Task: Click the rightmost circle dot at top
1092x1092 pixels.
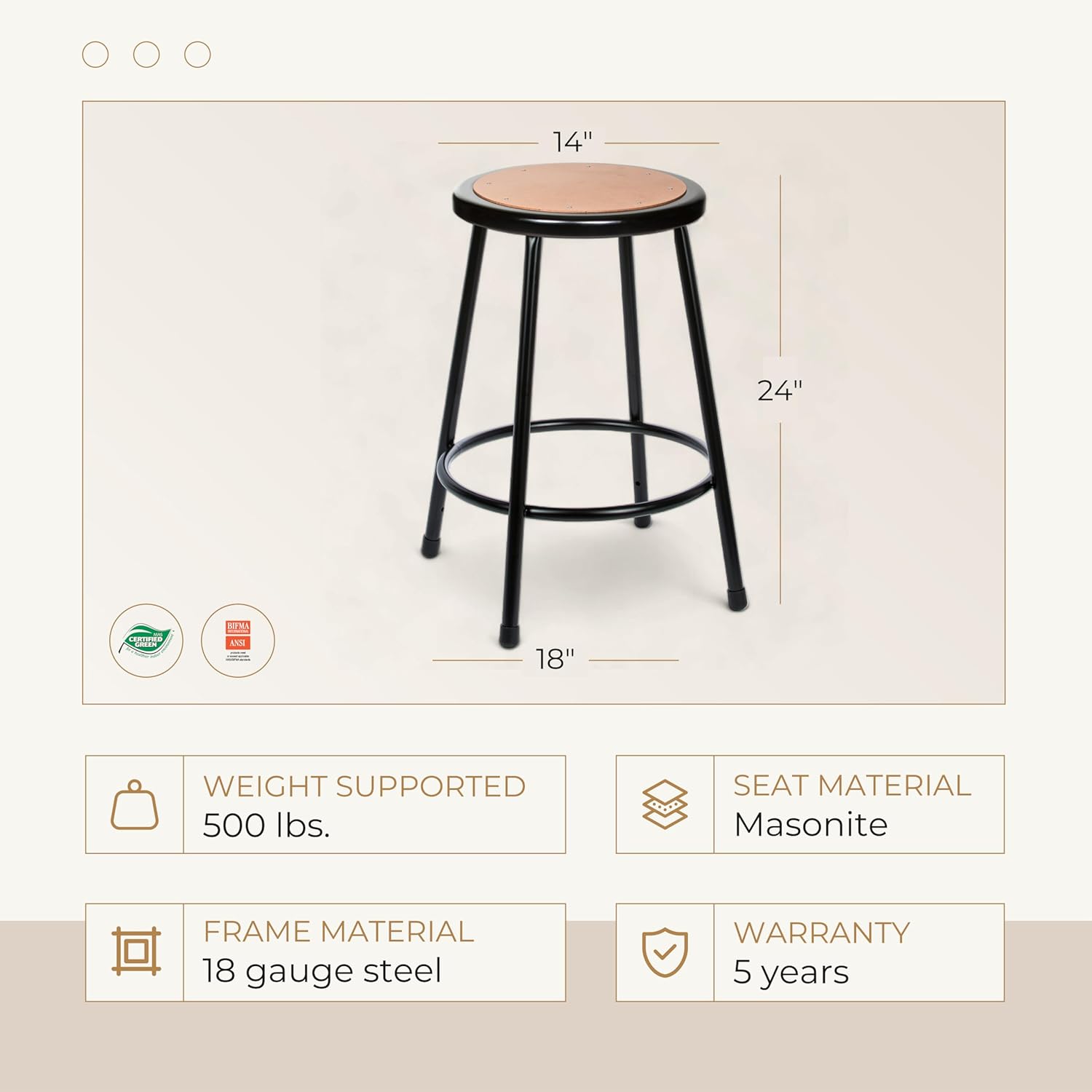Action: [197, 55]
